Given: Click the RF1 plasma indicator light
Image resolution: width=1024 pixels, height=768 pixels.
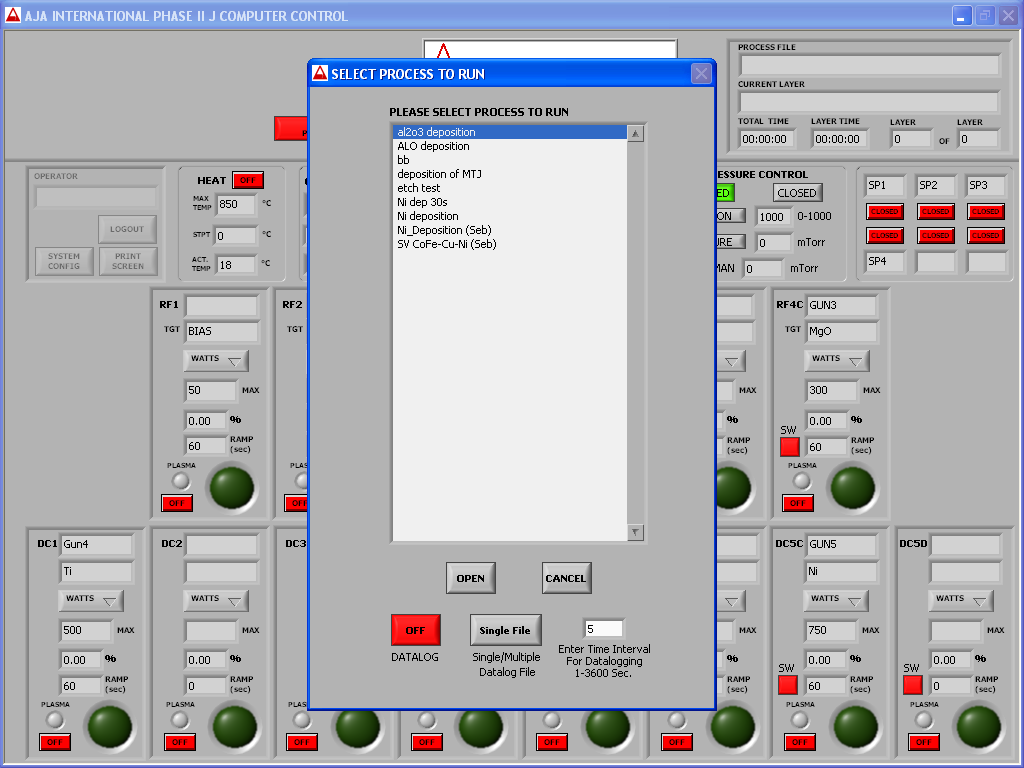Looking at the screenshot, I should click(180, 481).
